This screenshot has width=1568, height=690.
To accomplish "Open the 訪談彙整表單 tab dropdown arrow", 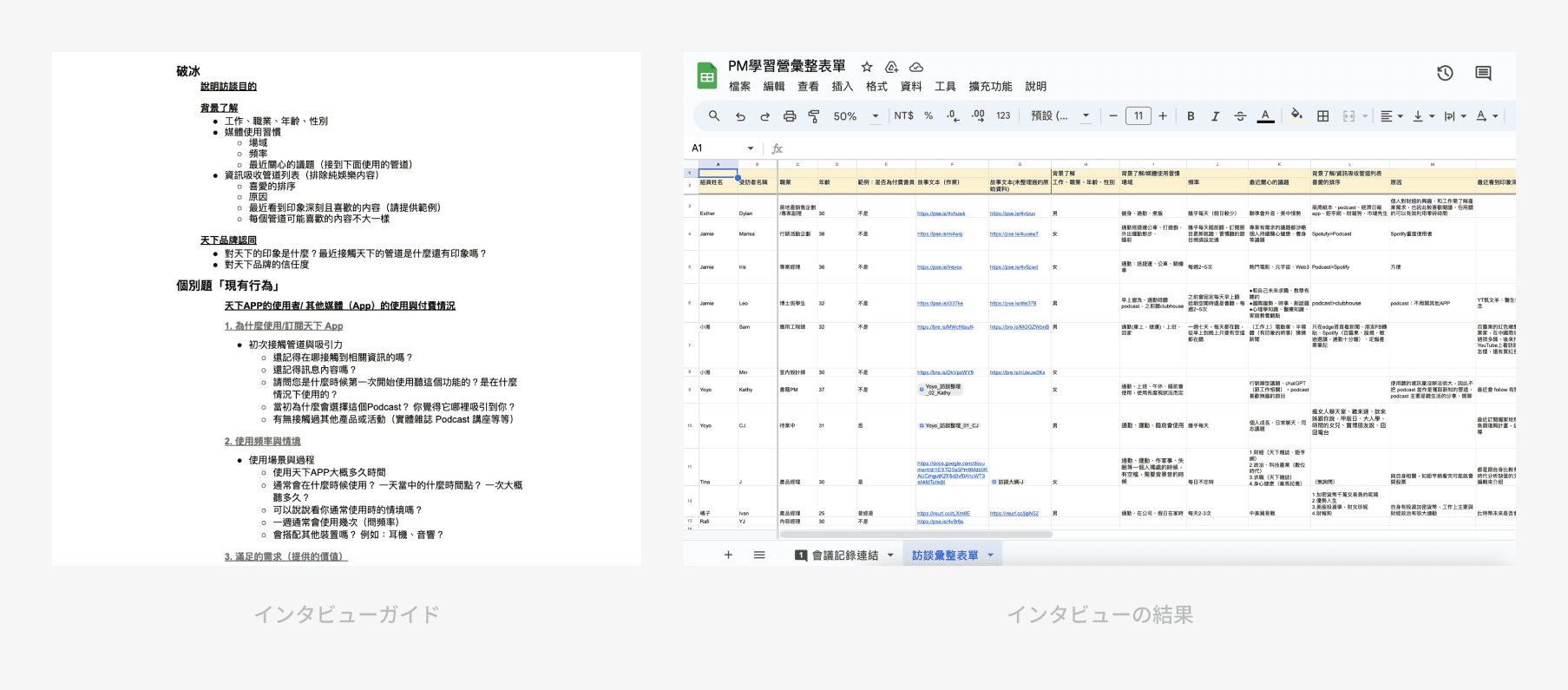I will (990, 555).
